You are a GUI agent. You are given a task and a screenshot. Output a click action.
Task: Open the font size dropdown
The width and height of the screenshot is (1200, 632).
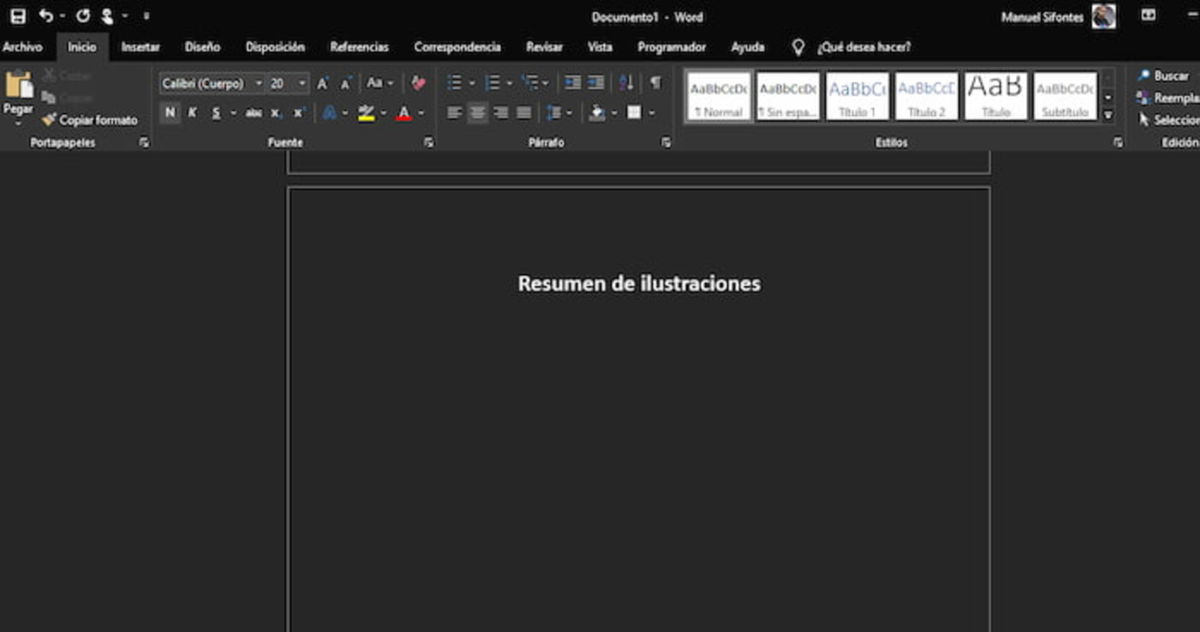301,84
